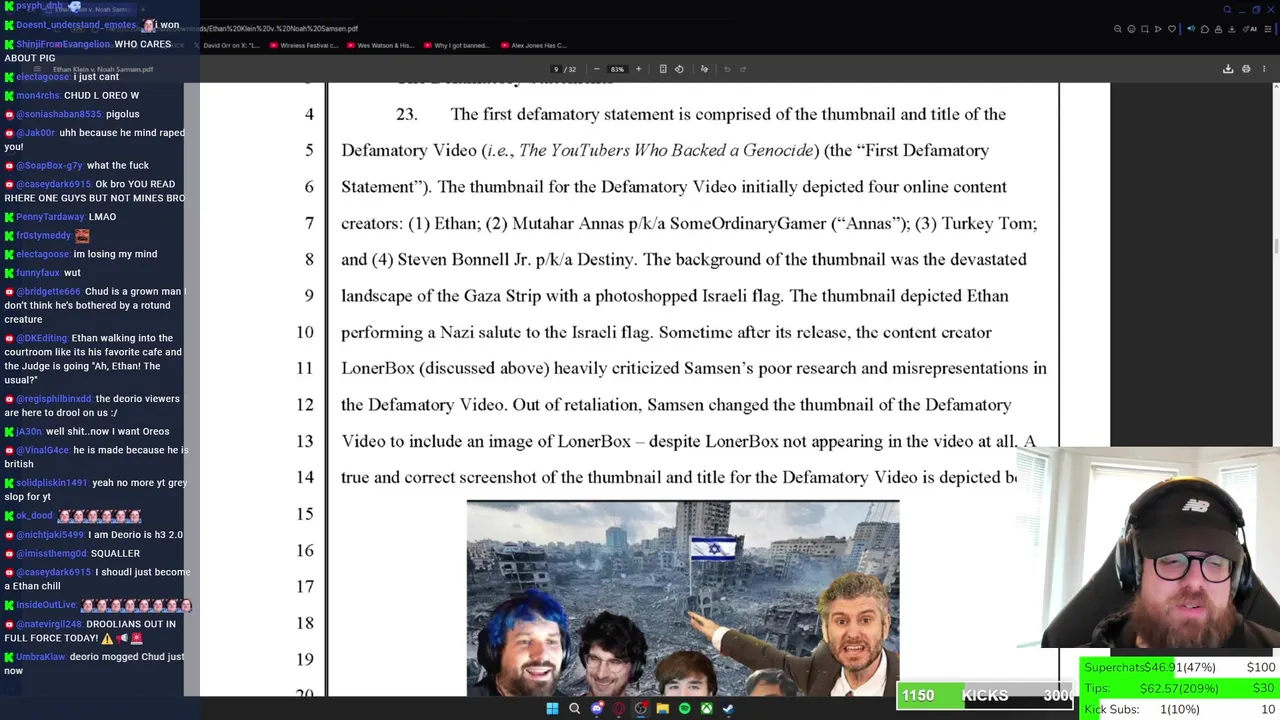Open the 'Wireless Festival c...' bookmark
Screen dimensions: 1280x720
(304, 45)
